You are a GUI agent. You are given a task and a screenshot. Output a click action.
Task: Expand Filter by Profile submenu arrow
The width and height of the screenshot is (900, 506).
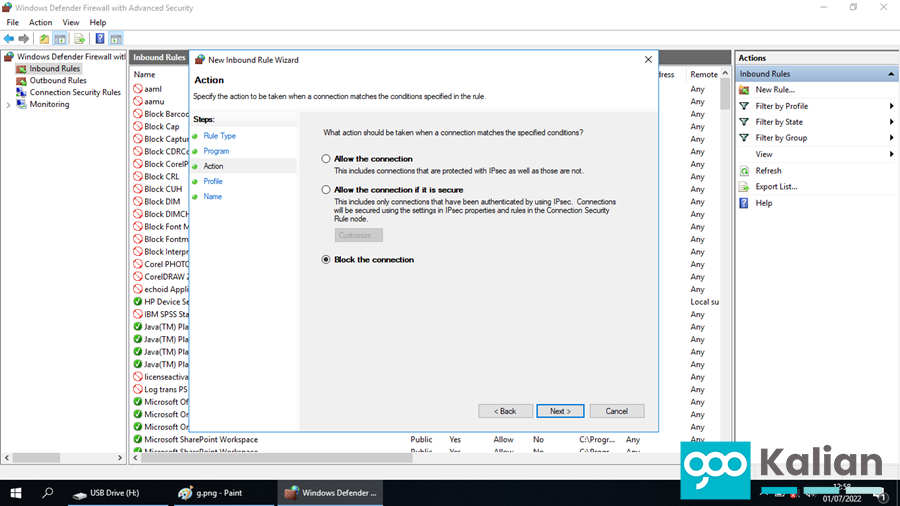click(x=891, y=106)
